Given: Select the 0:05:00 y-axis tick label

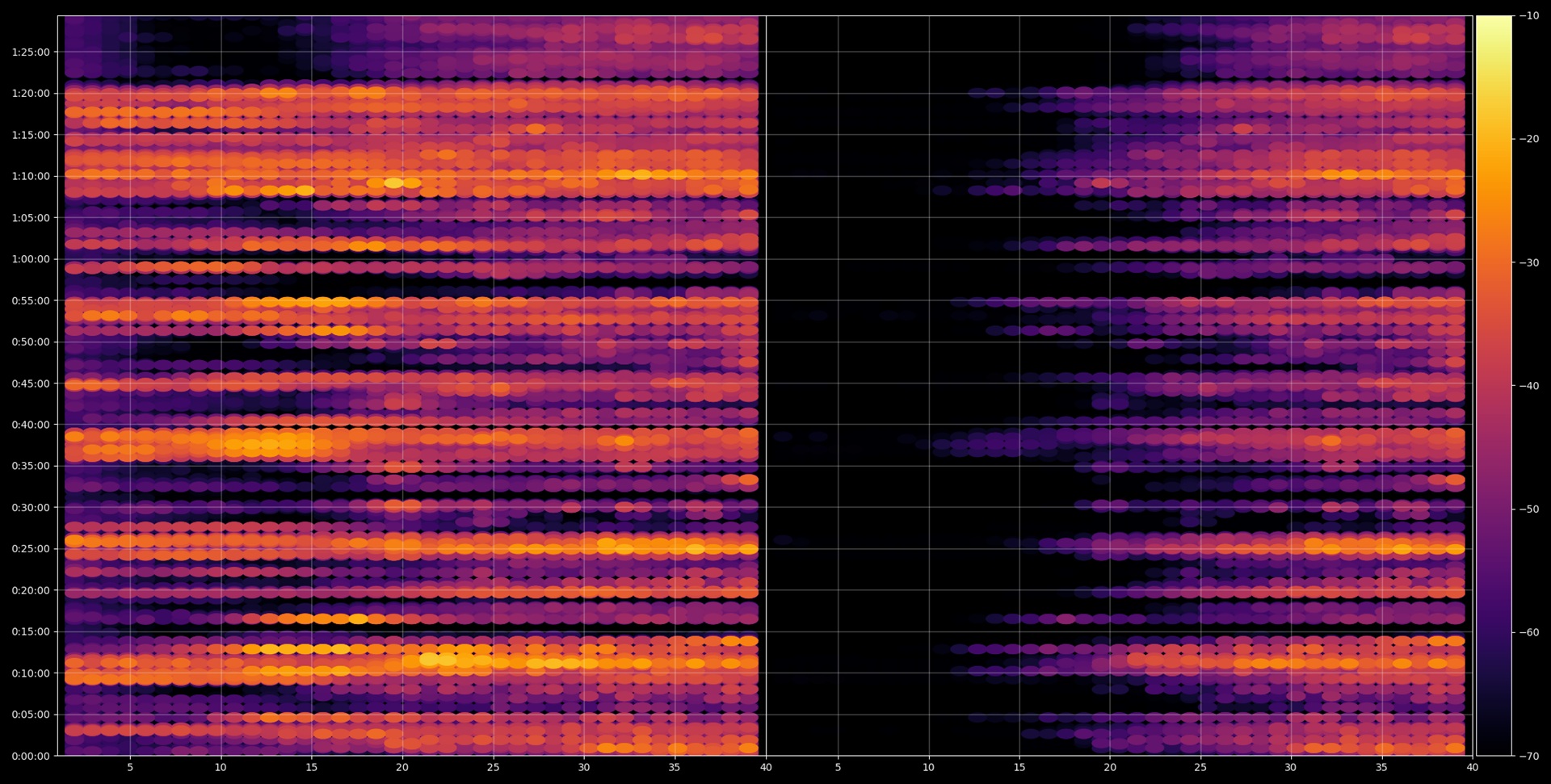Looking at the screenshot, I should [x=31, y=715].
